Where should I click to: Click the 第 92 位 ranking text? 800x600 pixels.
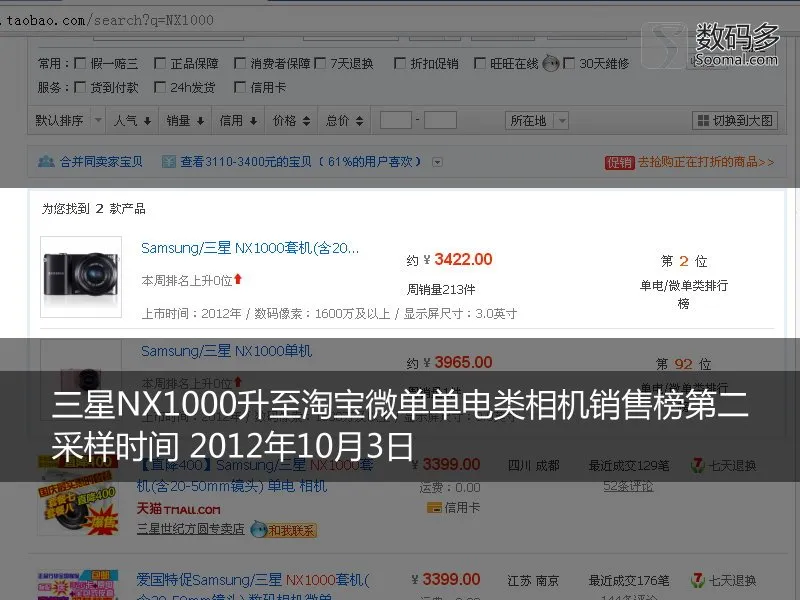tap(684, 364)
